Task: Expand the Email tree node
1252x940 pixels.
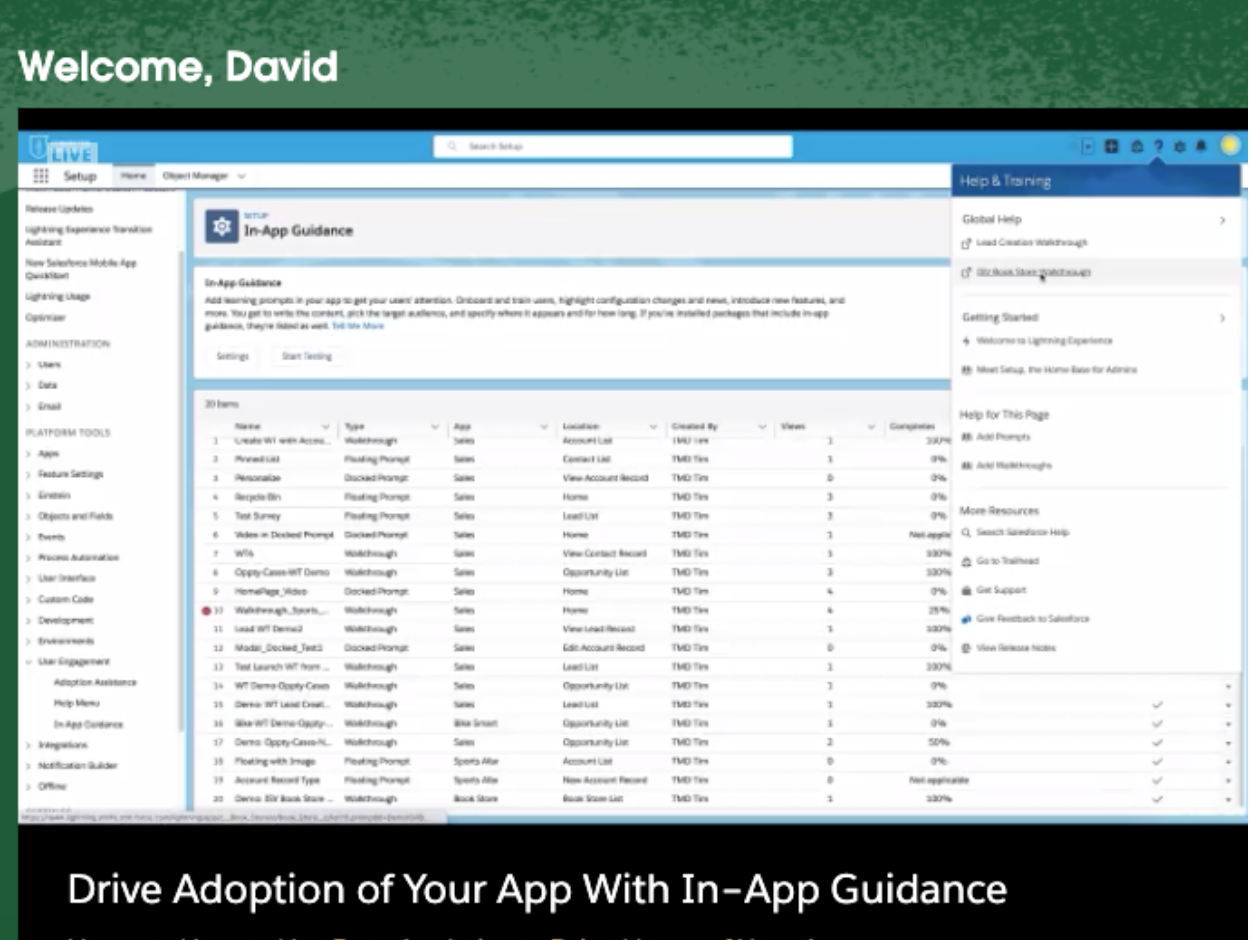Action: [29, 407]
